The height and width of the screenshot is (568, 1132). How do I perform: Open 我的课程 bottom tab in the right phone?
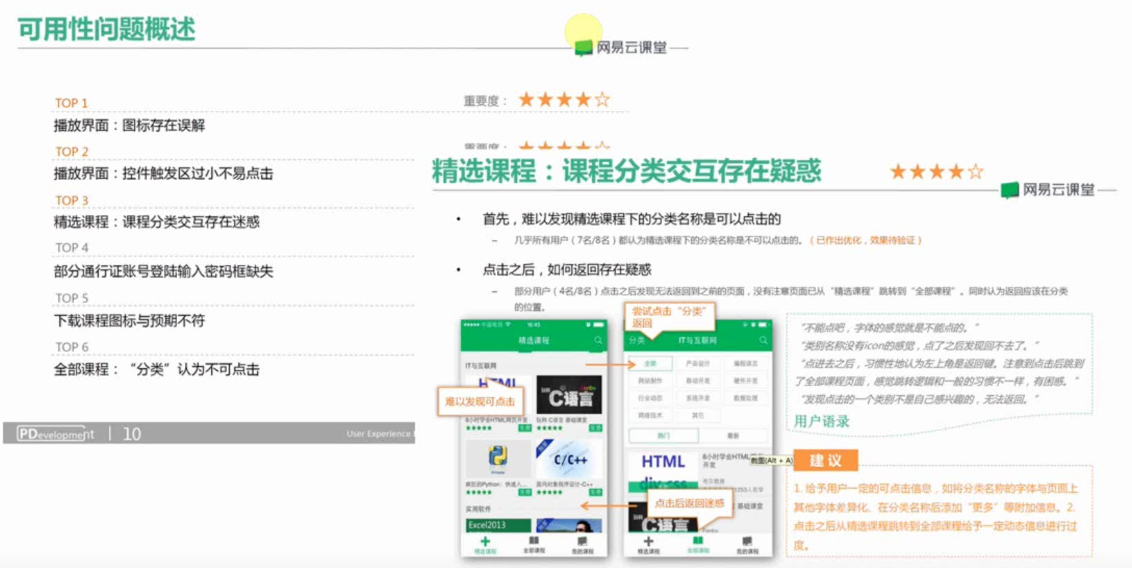(746, 544)
